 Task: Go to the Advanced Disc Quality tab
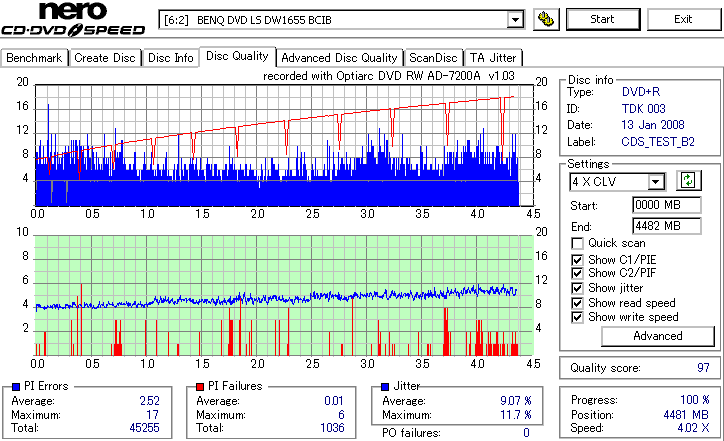click(339, 58)
